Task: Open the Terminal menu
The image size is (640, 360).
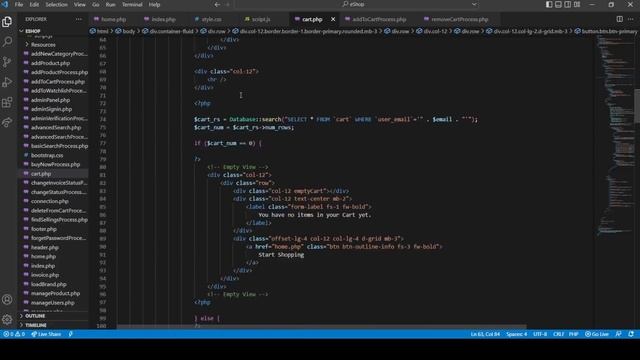Action: (132, 4)
